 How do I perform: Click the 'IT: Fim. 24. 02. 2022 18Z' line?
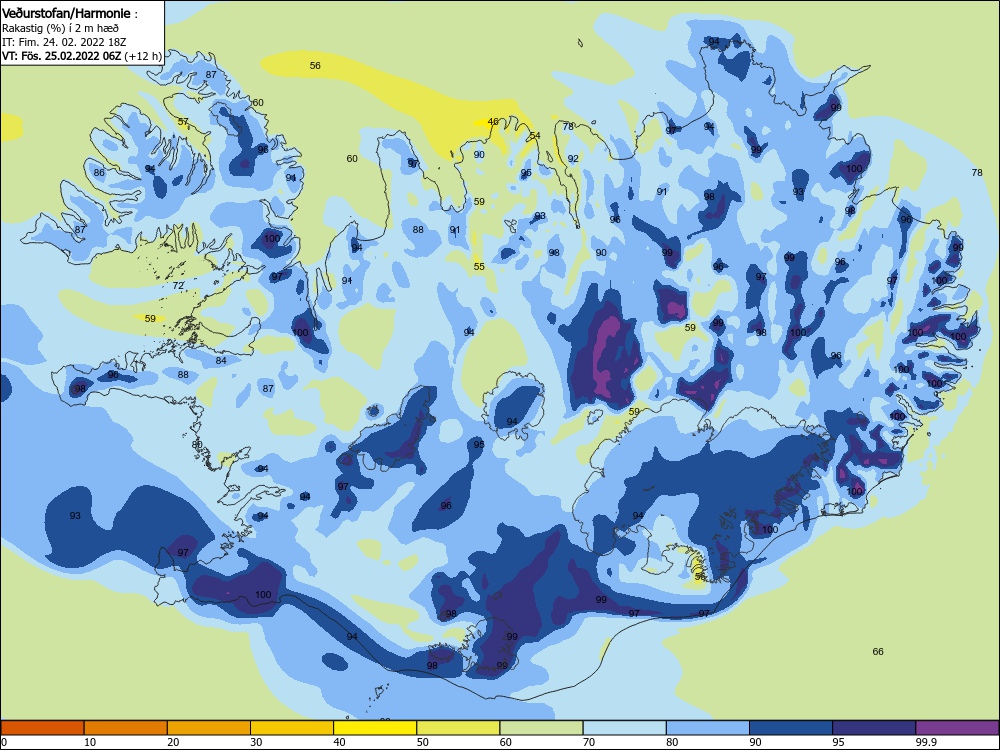coord(64,42)
